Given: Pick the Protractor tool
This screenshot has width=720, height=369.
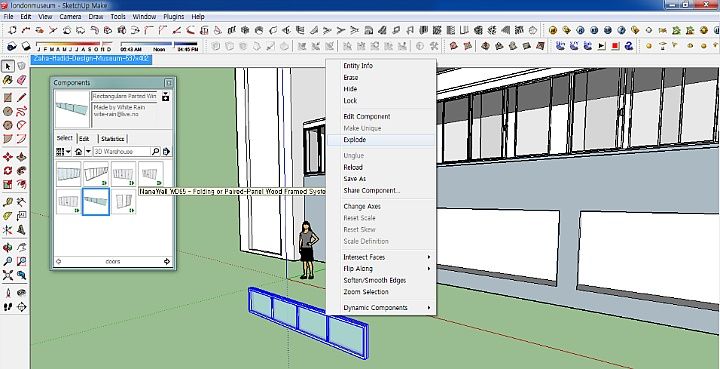Looking at the screenshot, I should (x=8, y=216).
